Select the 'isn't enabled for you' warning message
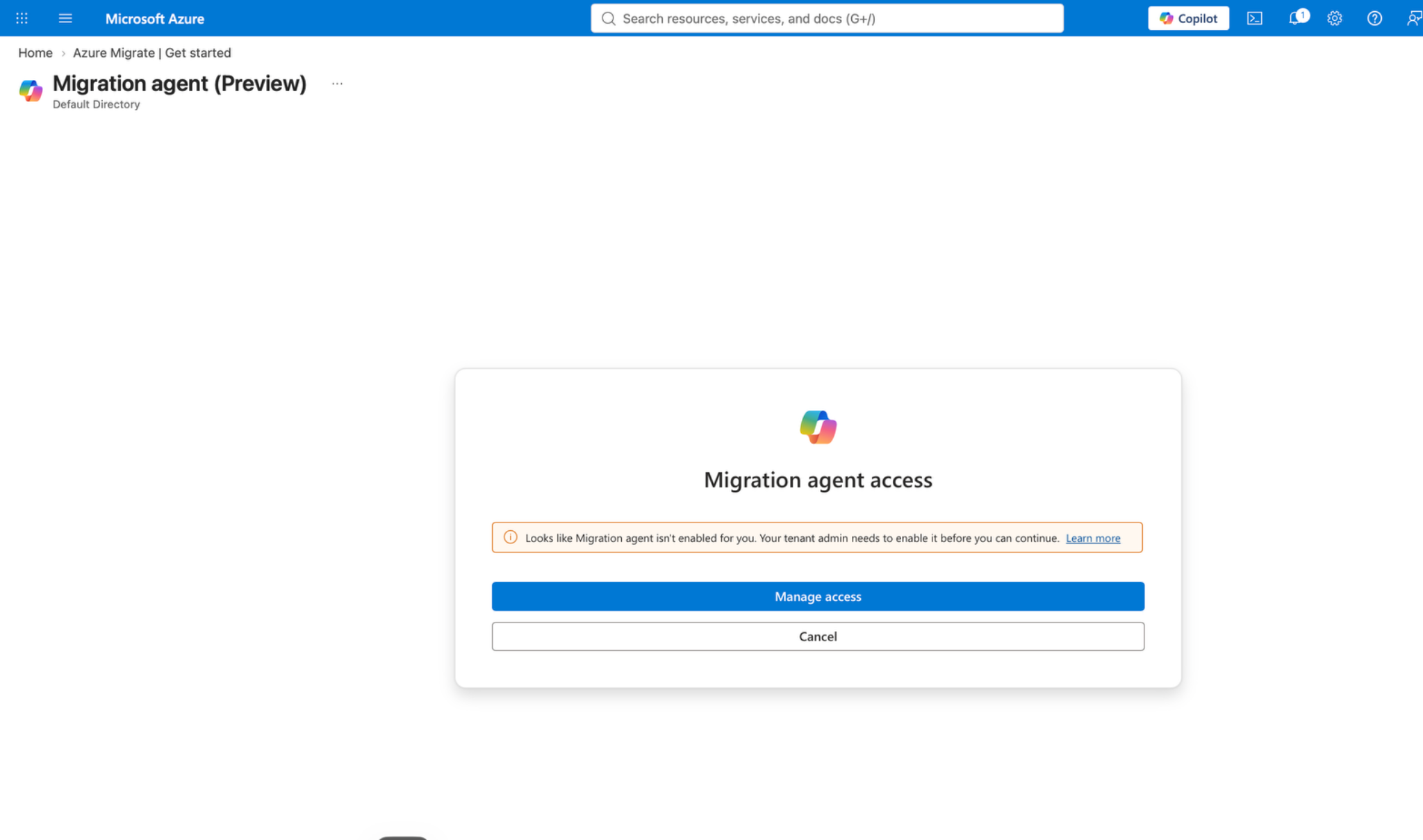Viewport: 1423px width, 840px height. pos(792,538)
